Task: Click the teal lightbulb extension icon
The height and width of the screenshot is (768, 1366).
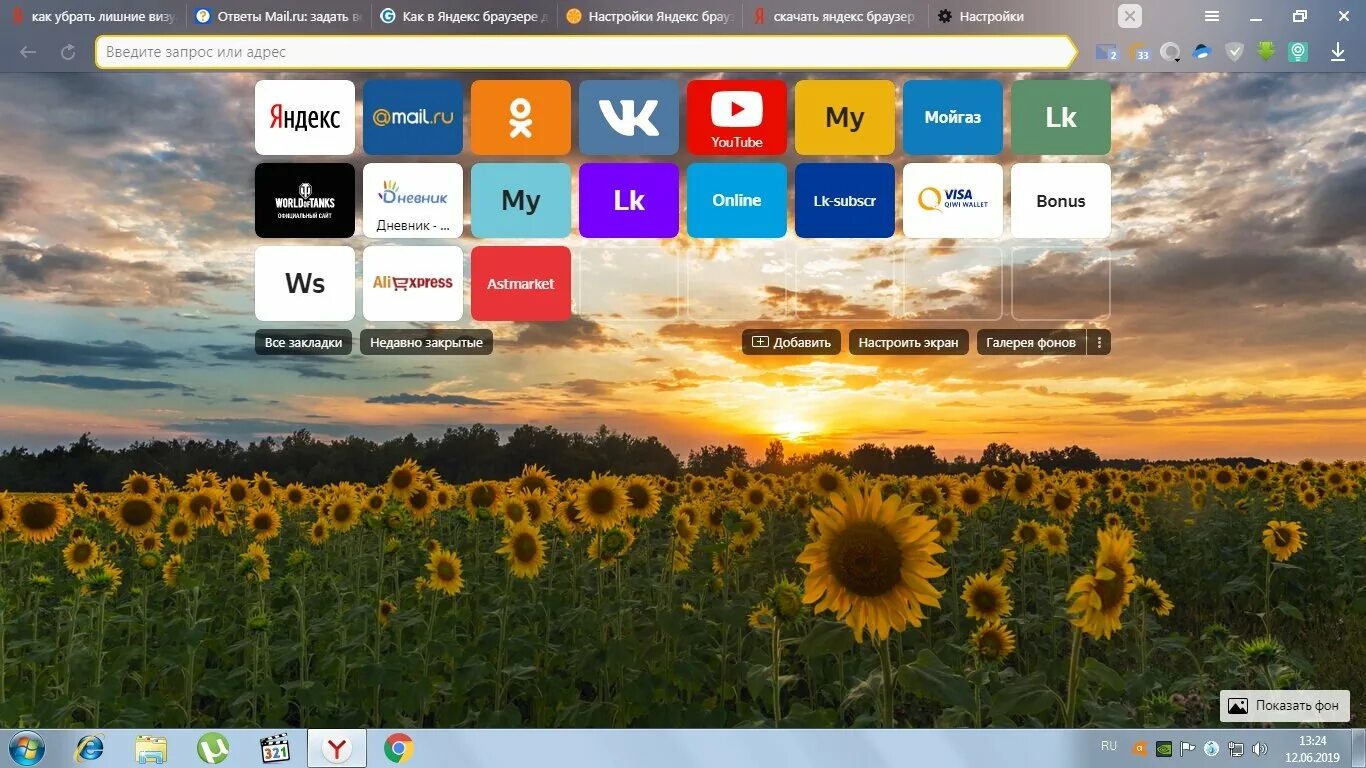Action: (1298, 52)
